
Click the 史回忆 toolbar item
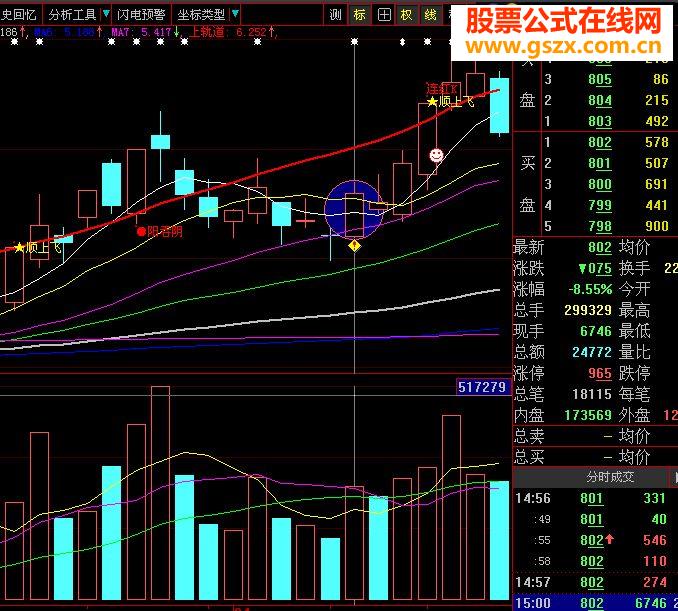[x=18, y=15]
